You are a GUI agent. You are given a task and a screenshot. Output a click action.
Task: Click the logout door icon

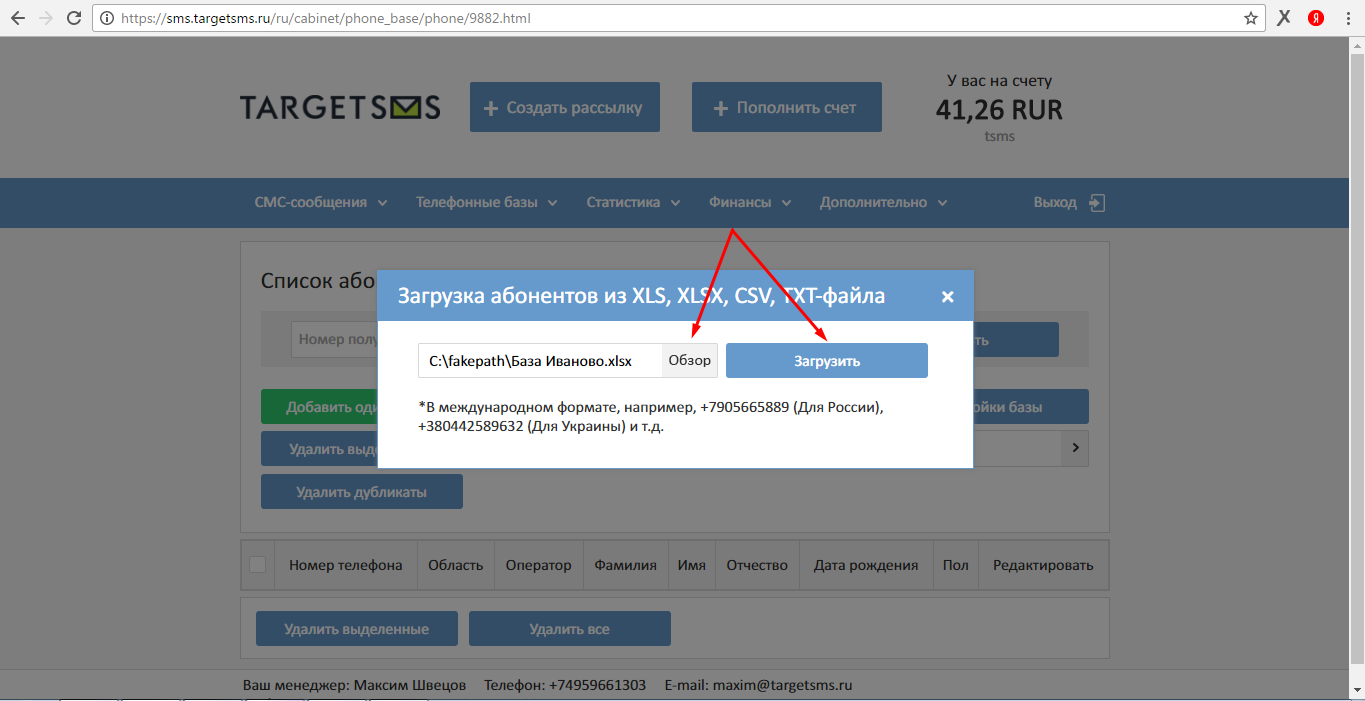[x=1097, y=203]
